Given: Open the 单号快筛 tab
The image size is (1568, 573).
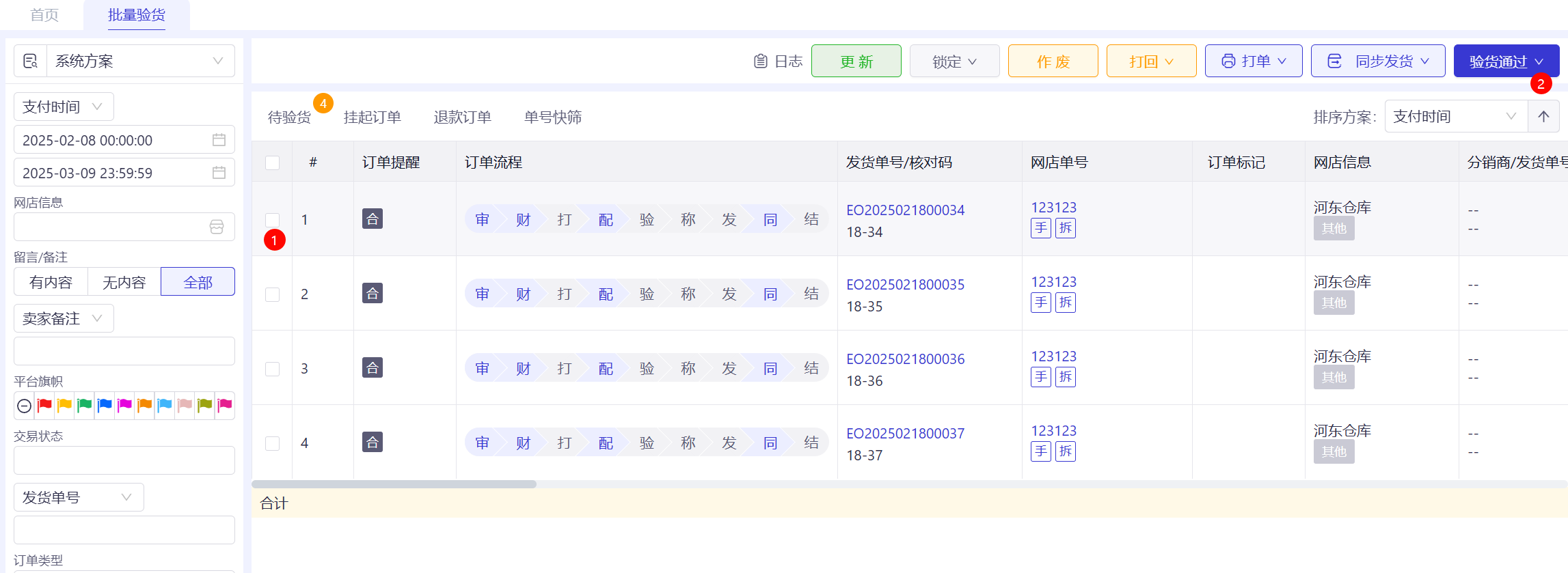Looking at the screenshot, I should click(553, 117).
